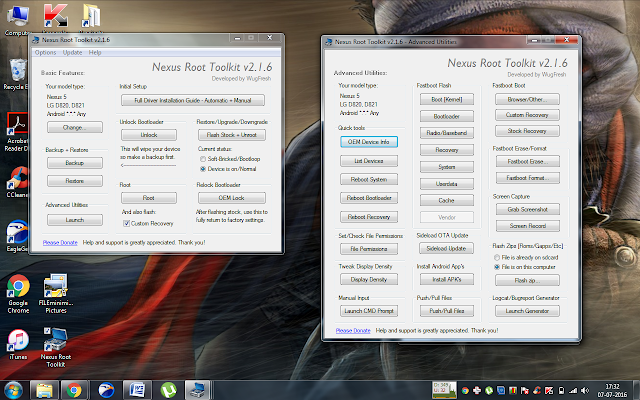This screenshot has height=400, width=640.
Task: Click Please Donate link in main window
Action: pyautogui.click(x=60, y=242)
